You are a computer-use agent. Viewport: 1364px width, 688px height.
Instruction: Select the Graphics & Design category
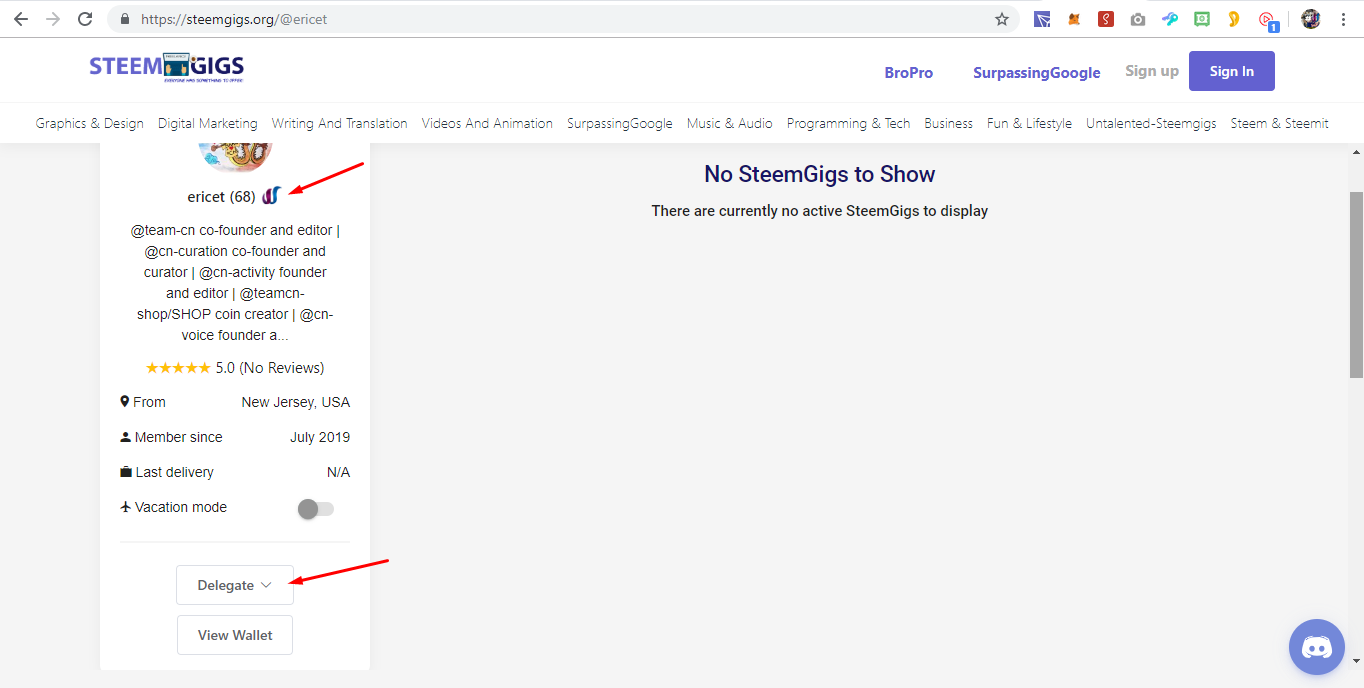[90, 123]
